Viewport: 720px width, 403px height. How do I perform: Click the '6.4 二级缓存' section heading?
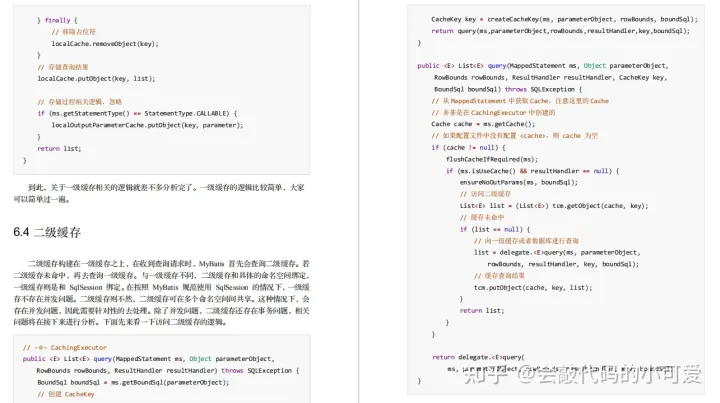point(47,232)
